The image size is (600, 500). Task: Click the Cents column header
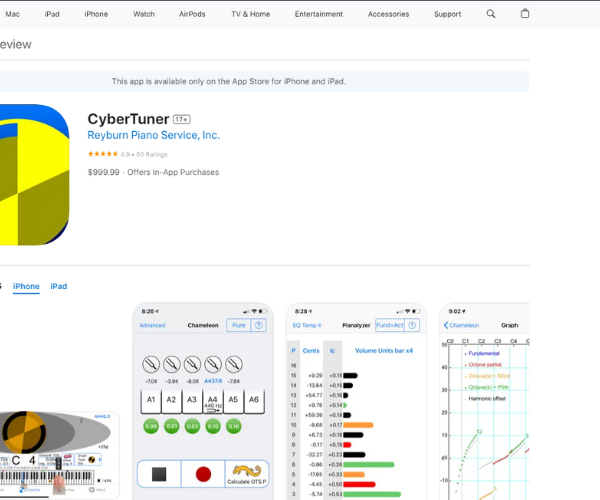(311, 351)
